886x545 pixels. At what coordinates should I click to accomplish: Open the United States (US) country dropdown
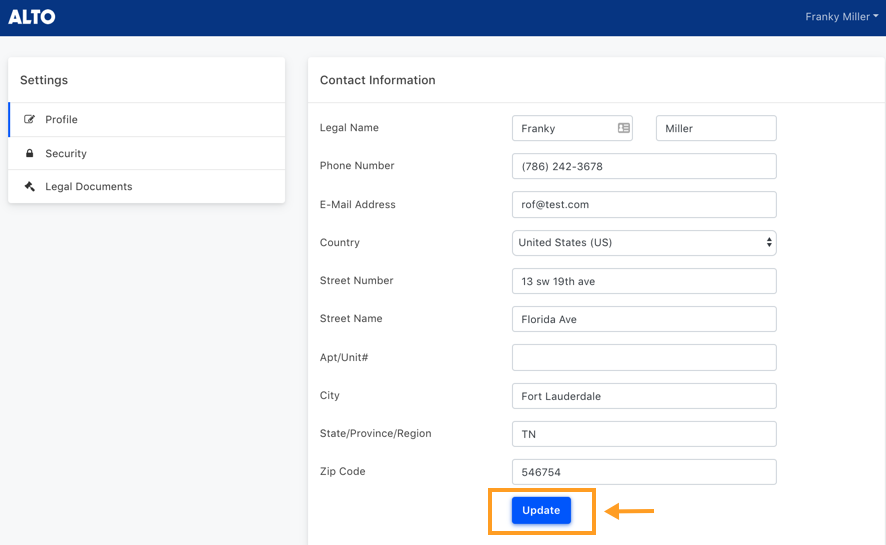pos(644,243)
